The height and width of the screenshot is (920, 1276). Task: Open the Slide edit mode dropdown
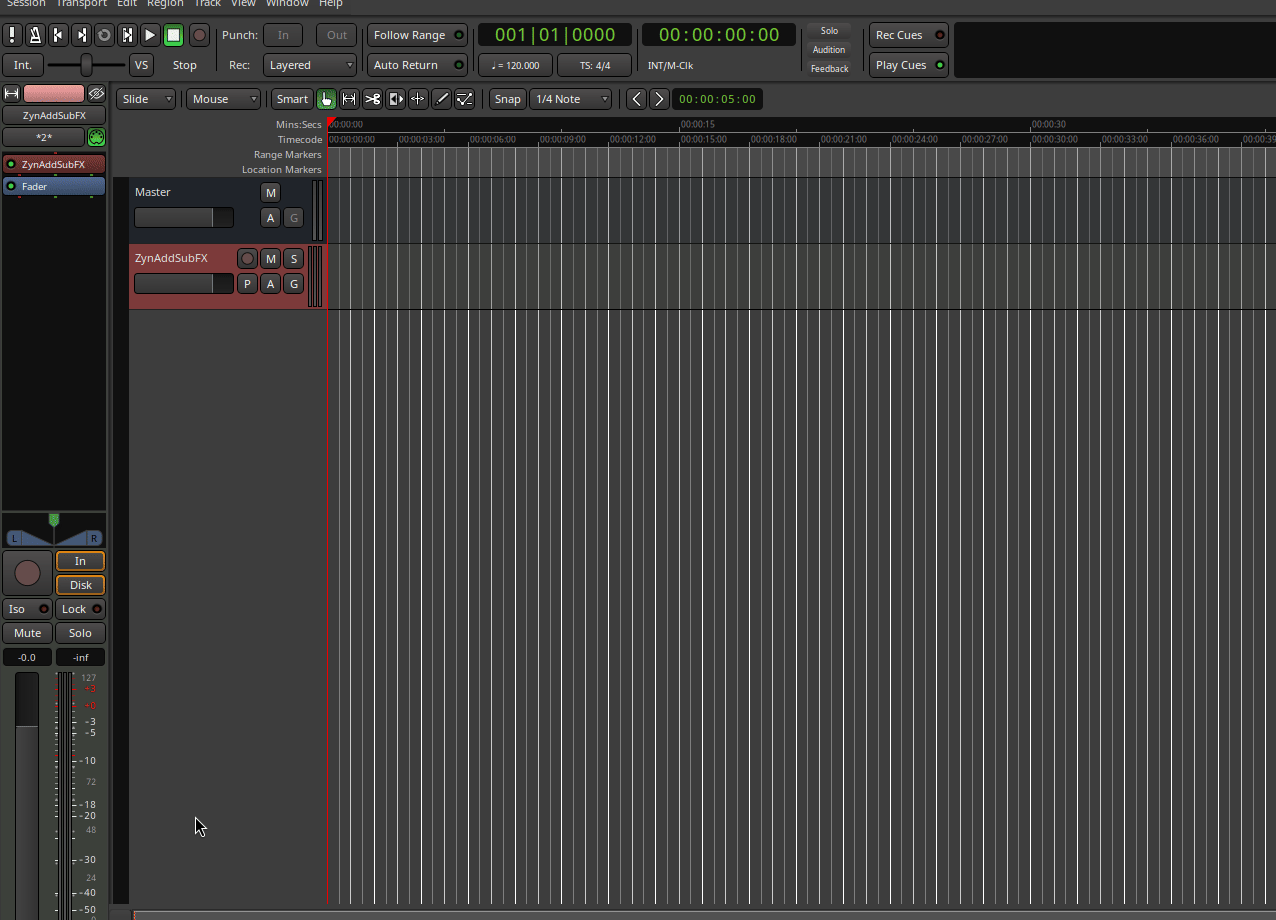[x=147, y=99]
